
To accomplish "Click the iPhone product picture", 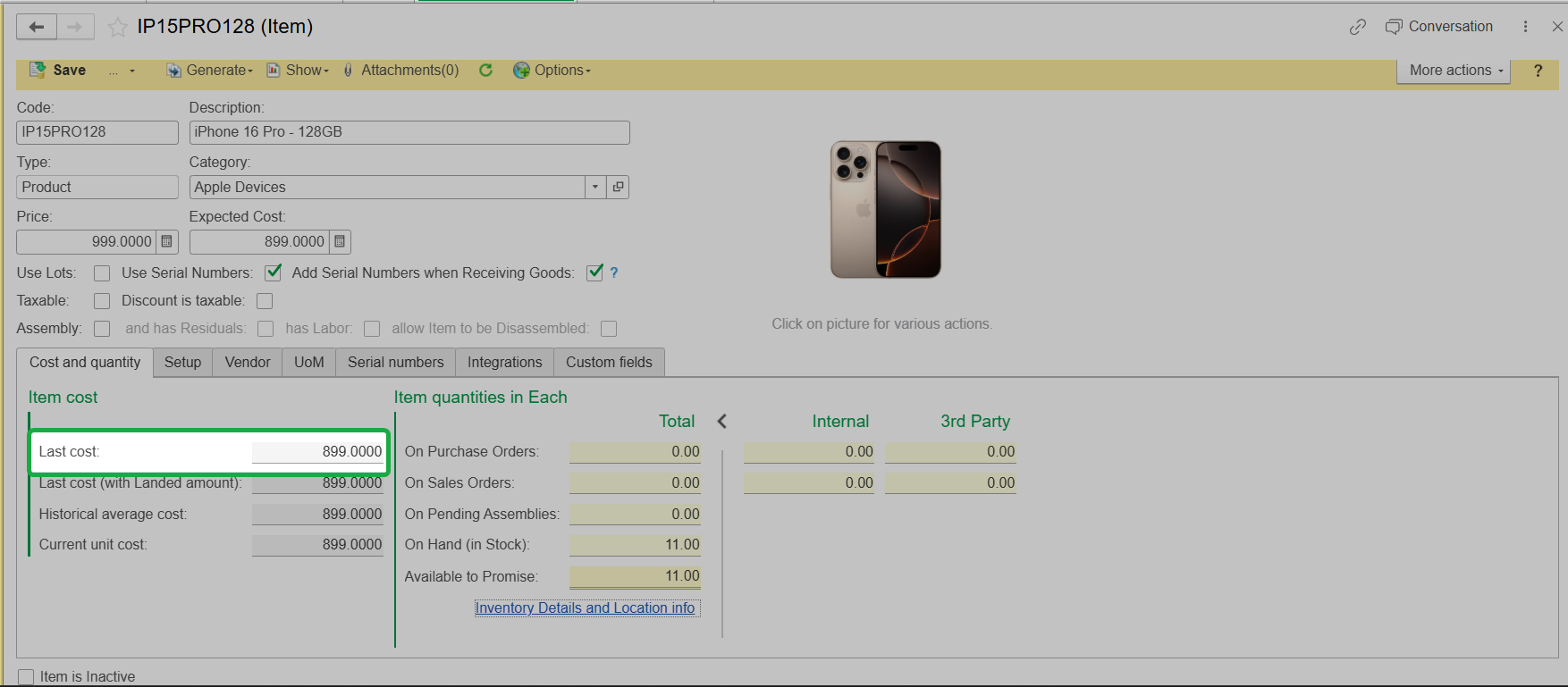I will (x=886, y=209).
